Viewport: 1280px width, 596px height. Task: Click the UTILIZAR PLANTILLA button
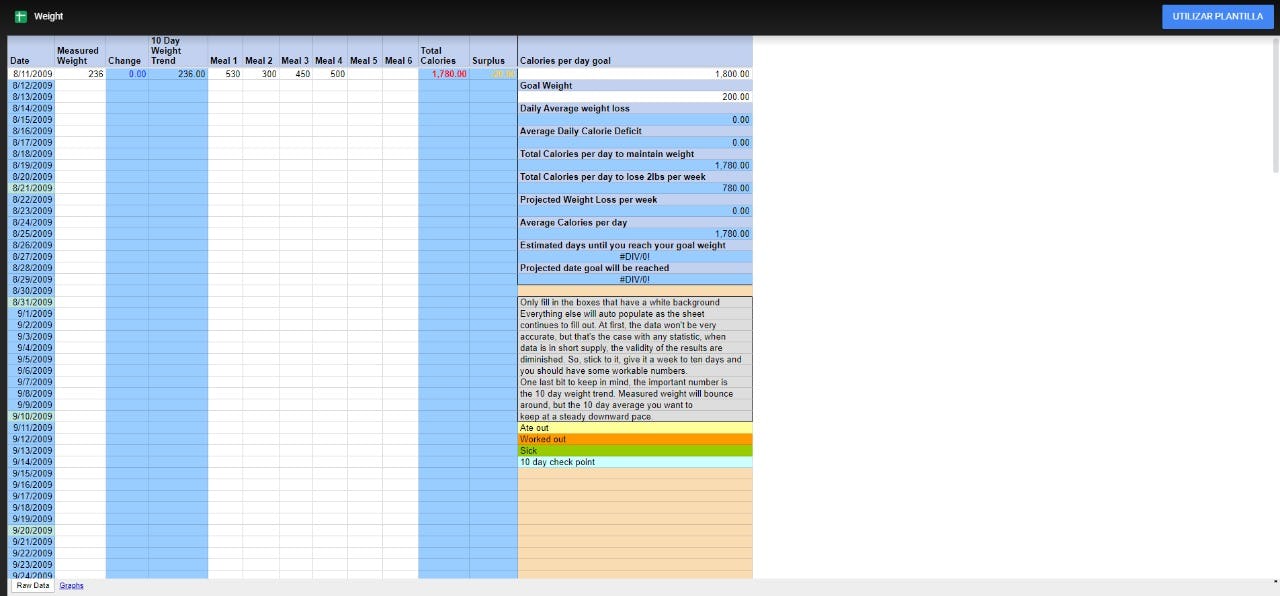pos(1217,17)
